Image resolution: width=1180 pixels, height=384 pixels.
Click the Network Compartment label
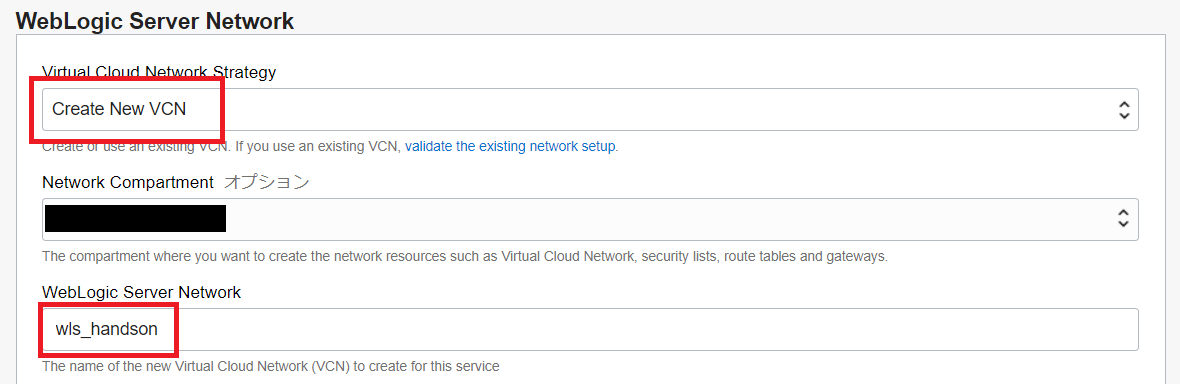(128, 182)
